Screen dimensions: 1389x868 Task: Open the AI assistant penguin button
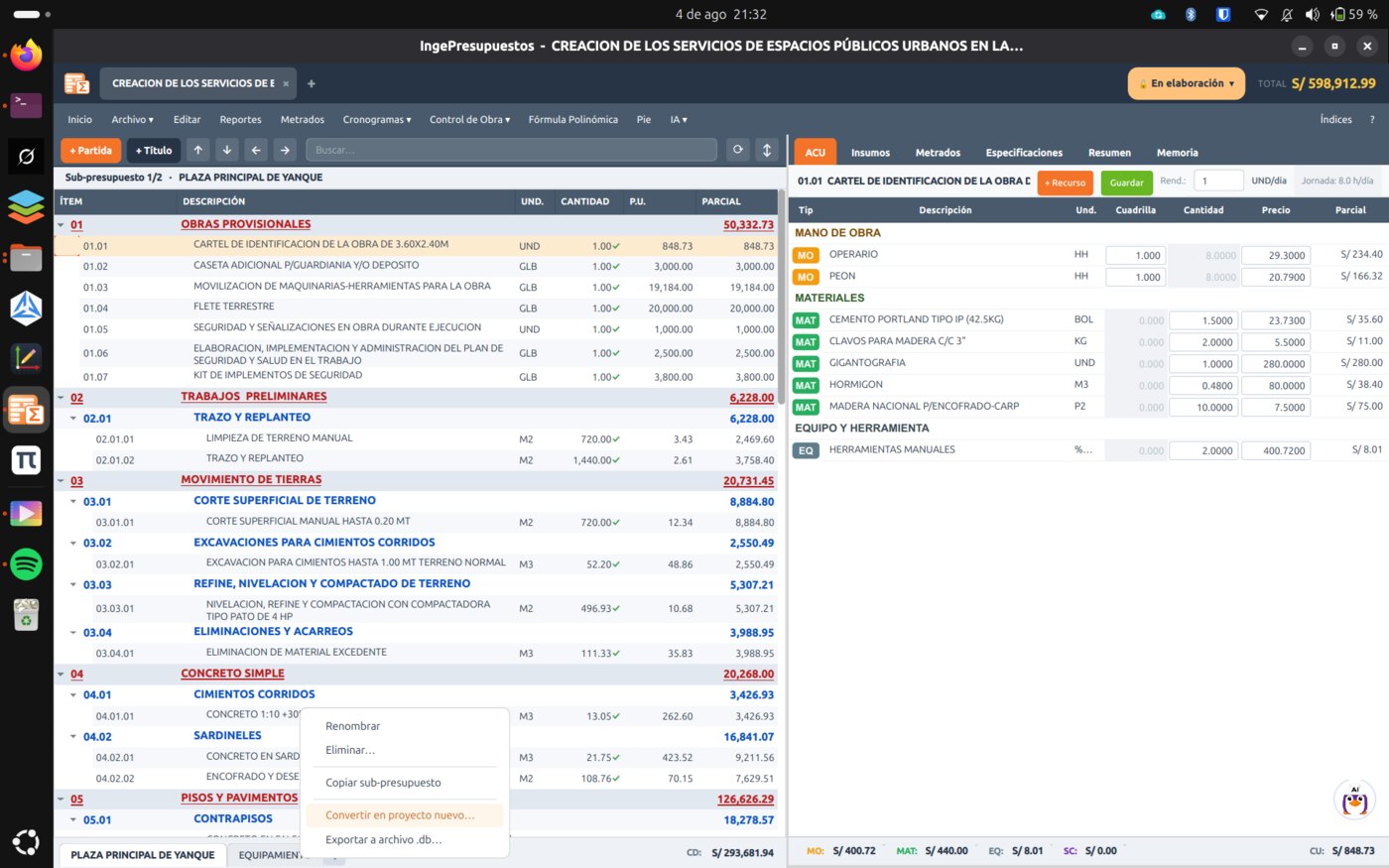1354,800
